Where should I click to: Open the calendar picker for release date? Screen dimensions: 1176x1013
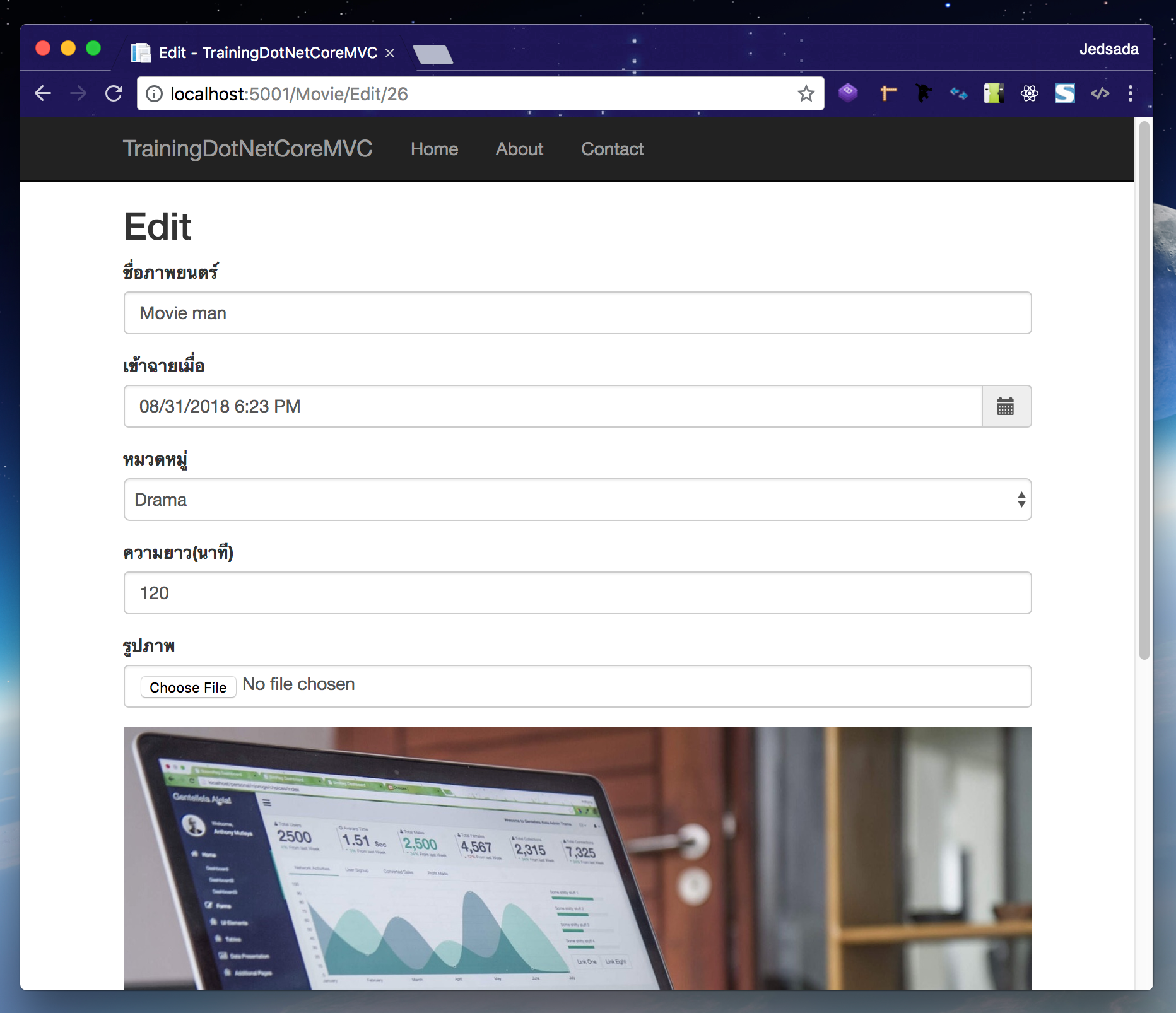1006,406
